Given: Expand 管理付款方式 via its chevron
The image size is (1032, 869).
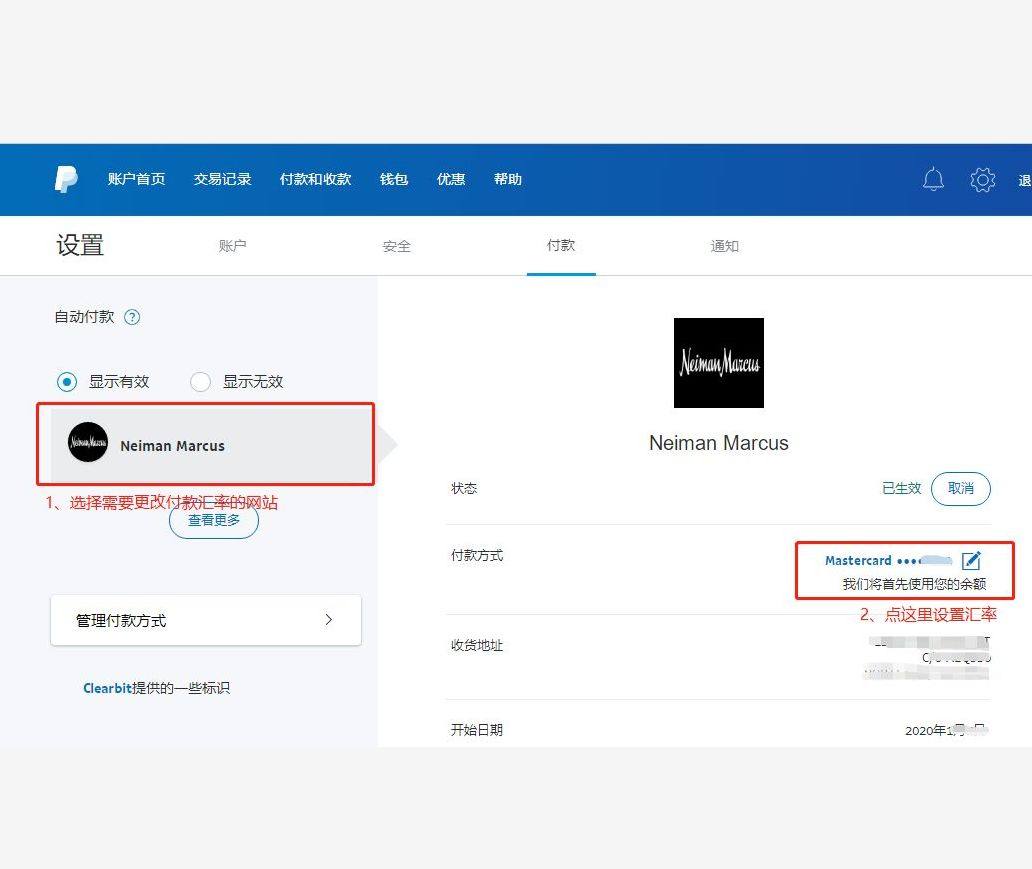Looking at the screenshot, I should pos(329,620).
